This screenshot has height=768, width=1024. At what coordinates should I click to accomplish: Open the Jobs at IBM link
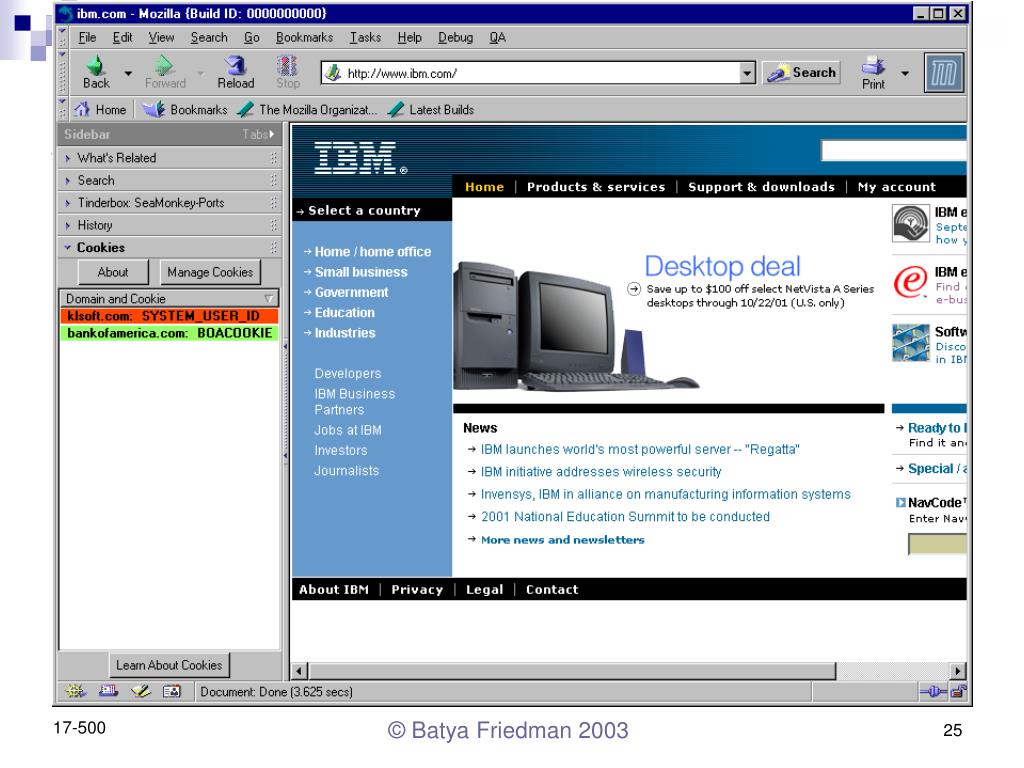(347, 430)
